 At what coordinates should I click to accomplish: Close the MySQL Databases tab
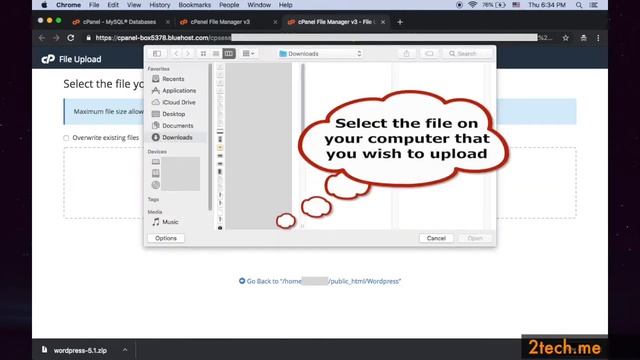coord(167,22)
